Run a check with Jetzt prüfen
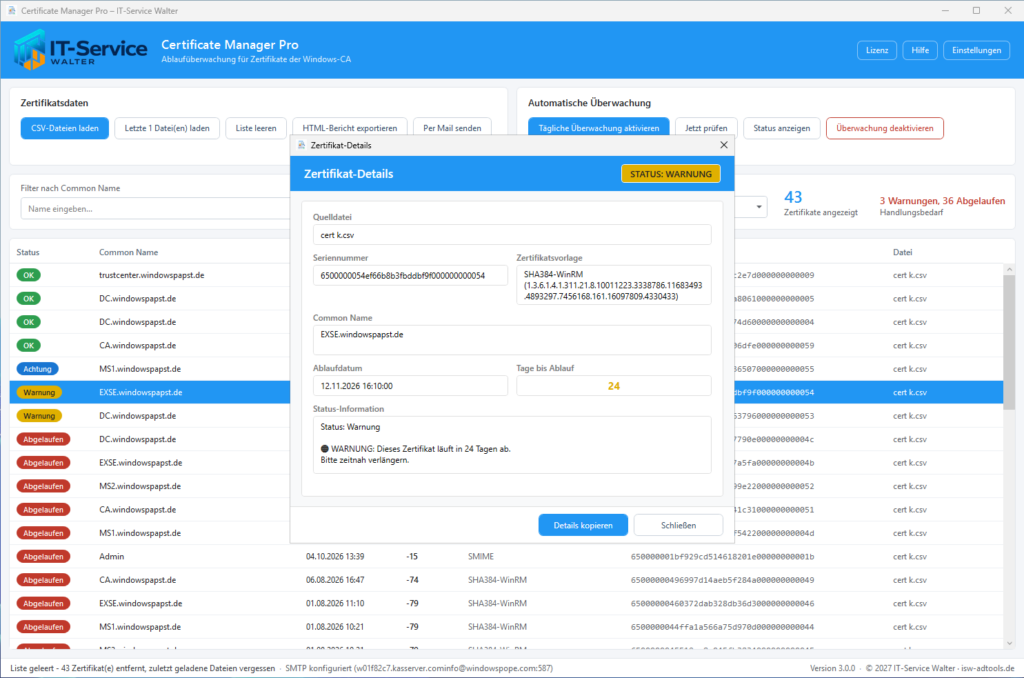 [x=707, y=128]
